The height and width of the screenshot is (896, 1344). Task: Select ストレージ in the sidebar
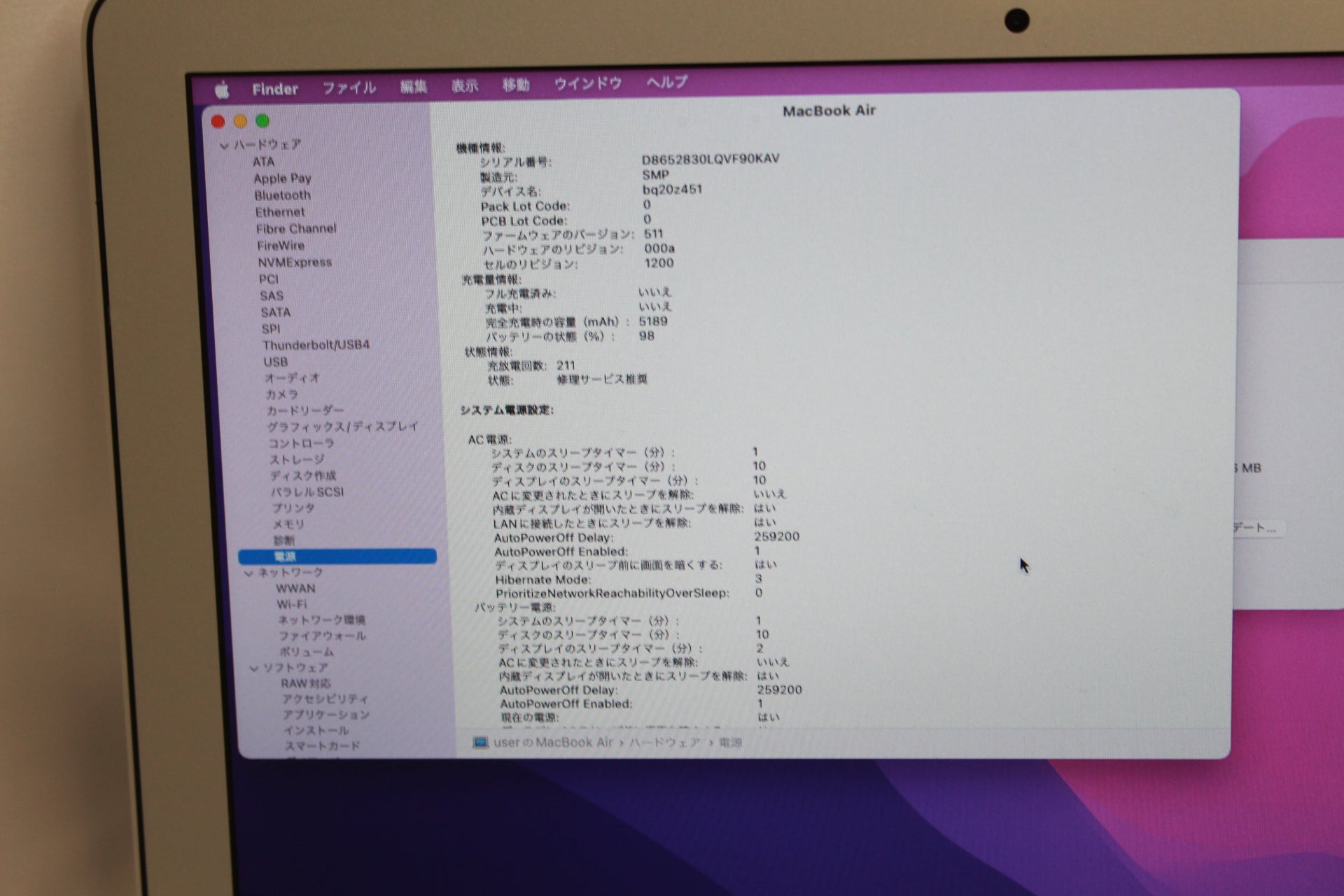pos(297,460)
